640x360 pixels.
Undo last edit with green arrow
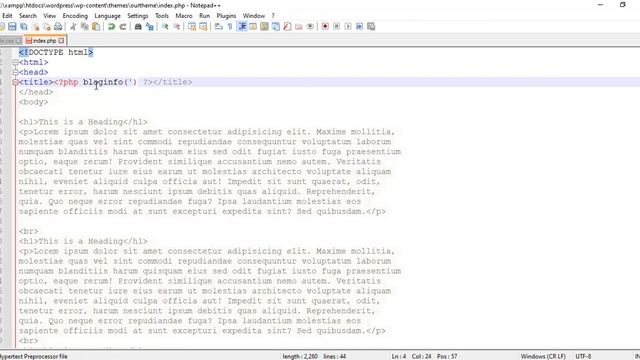[x=111, y=27]
